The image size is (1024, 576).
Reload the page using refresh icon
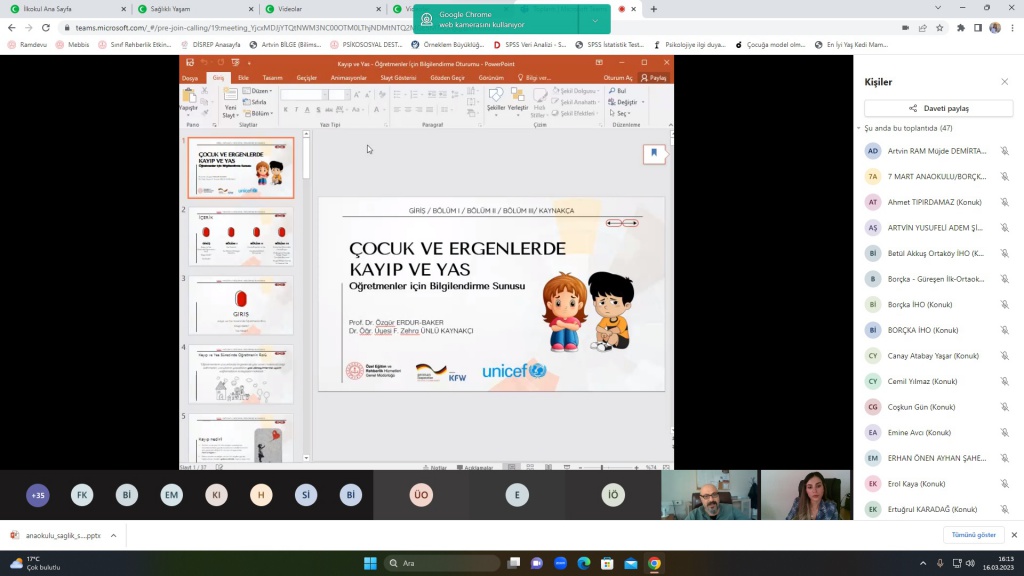click(44, 28)
